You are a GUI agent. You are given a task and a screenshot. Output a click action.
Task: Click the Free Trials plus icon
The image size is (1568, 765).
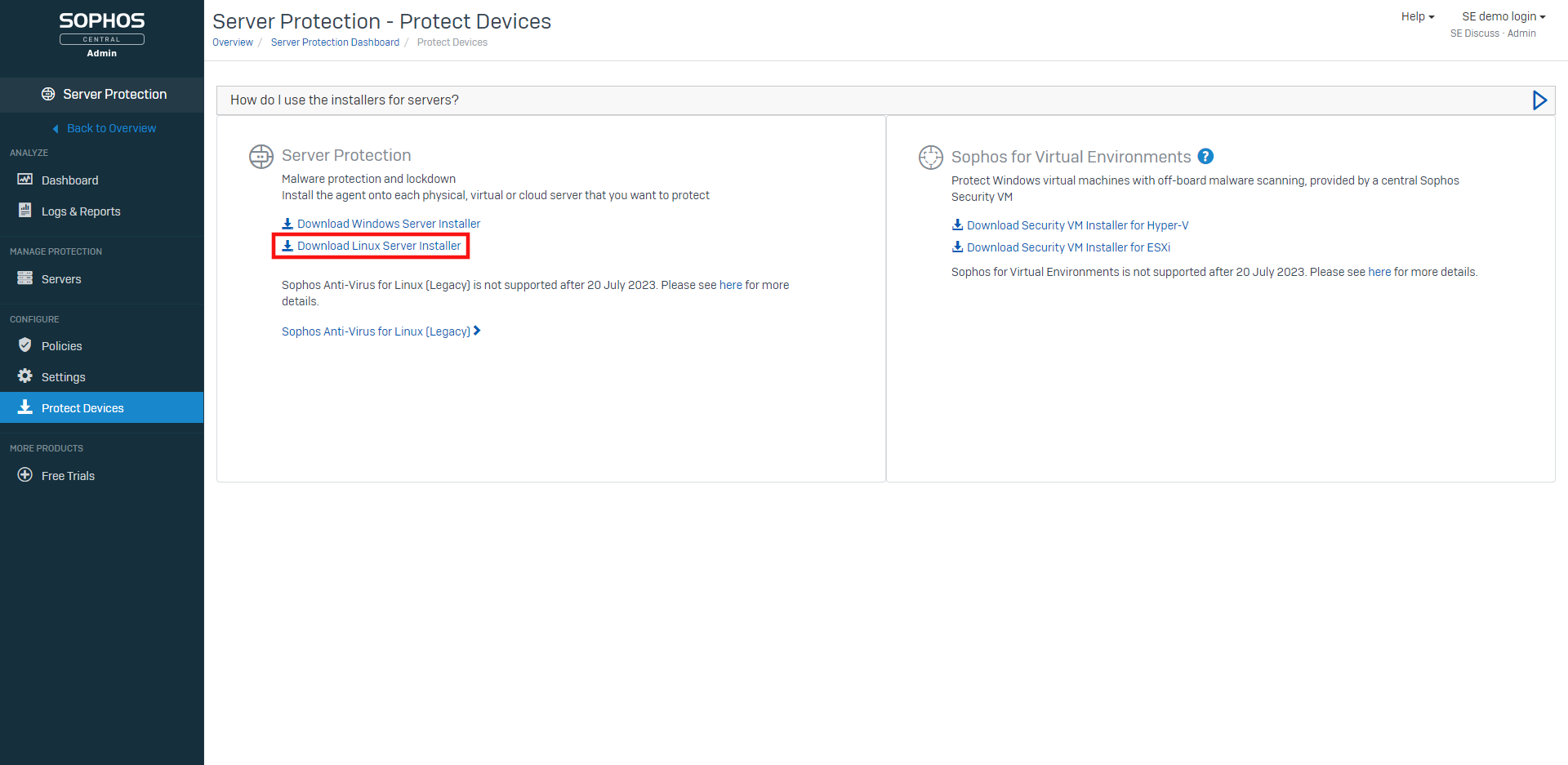pos(25,475)
